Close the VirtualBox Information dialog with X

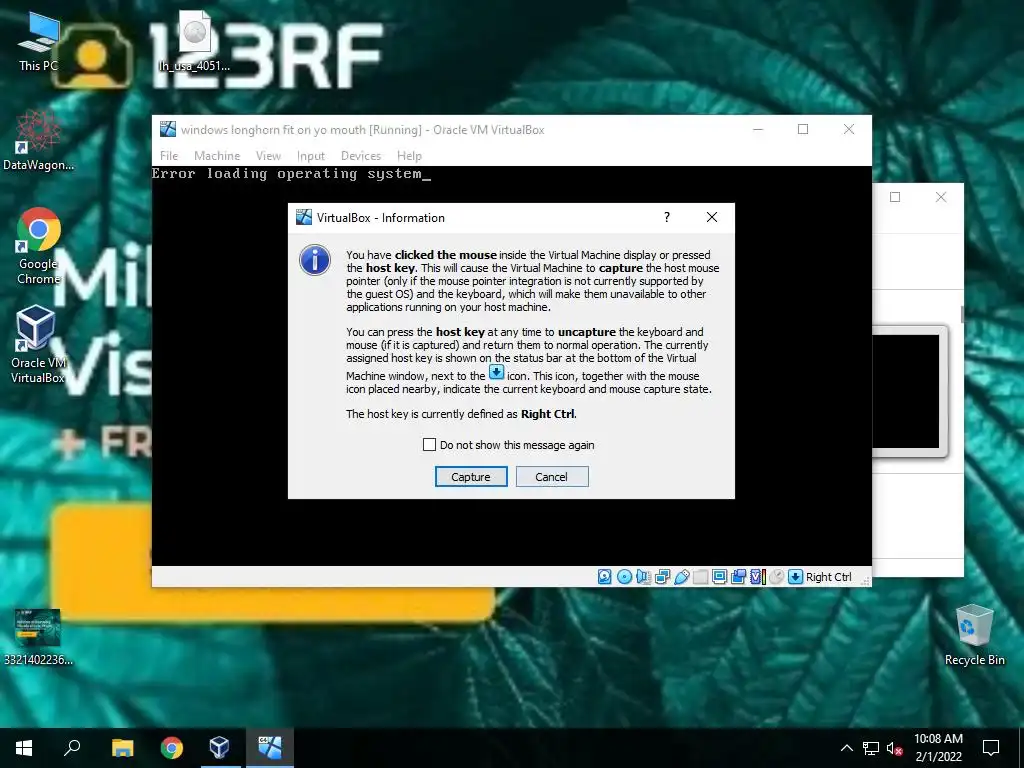tap(712, 217)
